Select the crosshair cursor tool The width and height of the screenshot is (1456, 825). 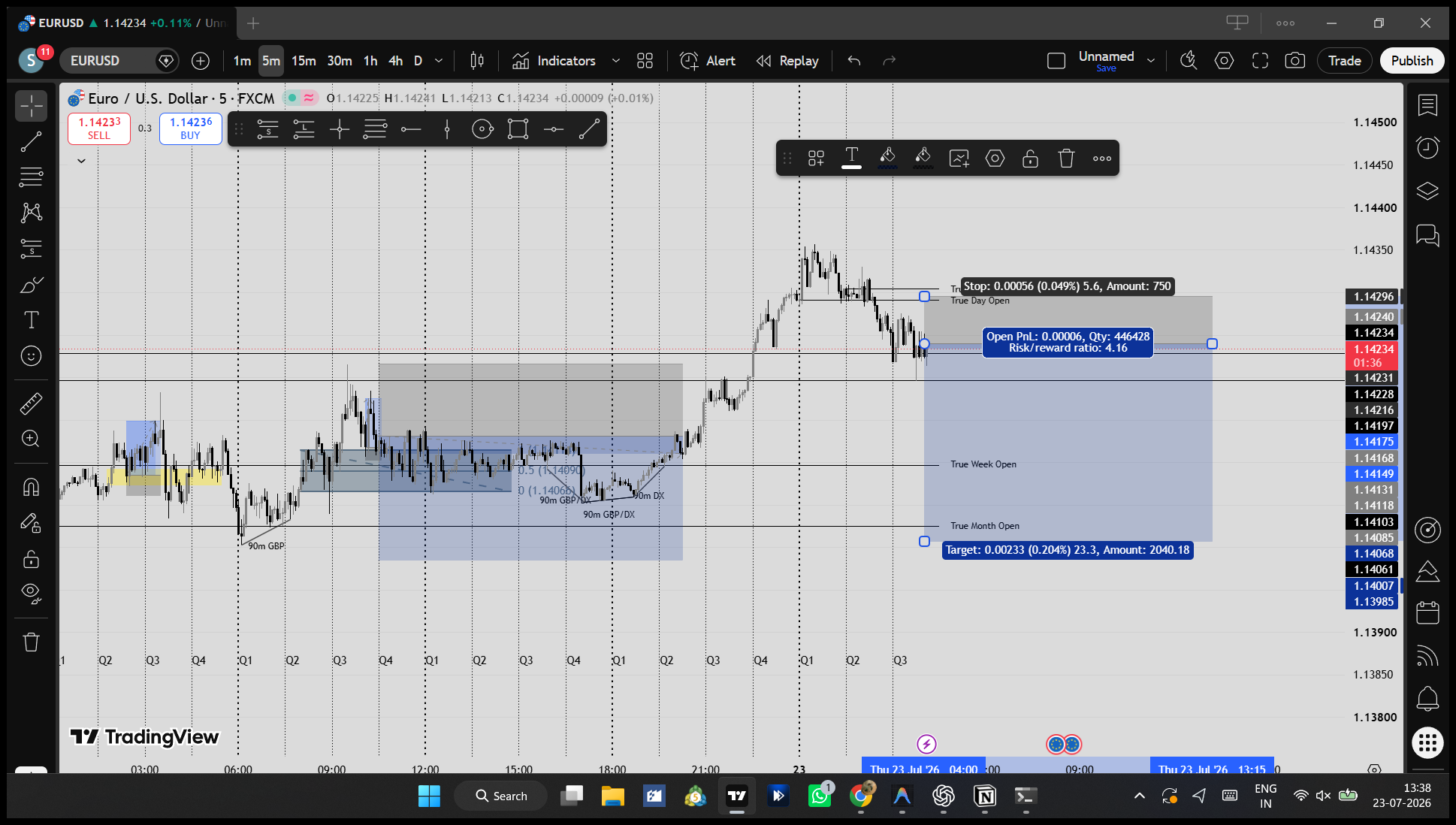pos(32,106)
